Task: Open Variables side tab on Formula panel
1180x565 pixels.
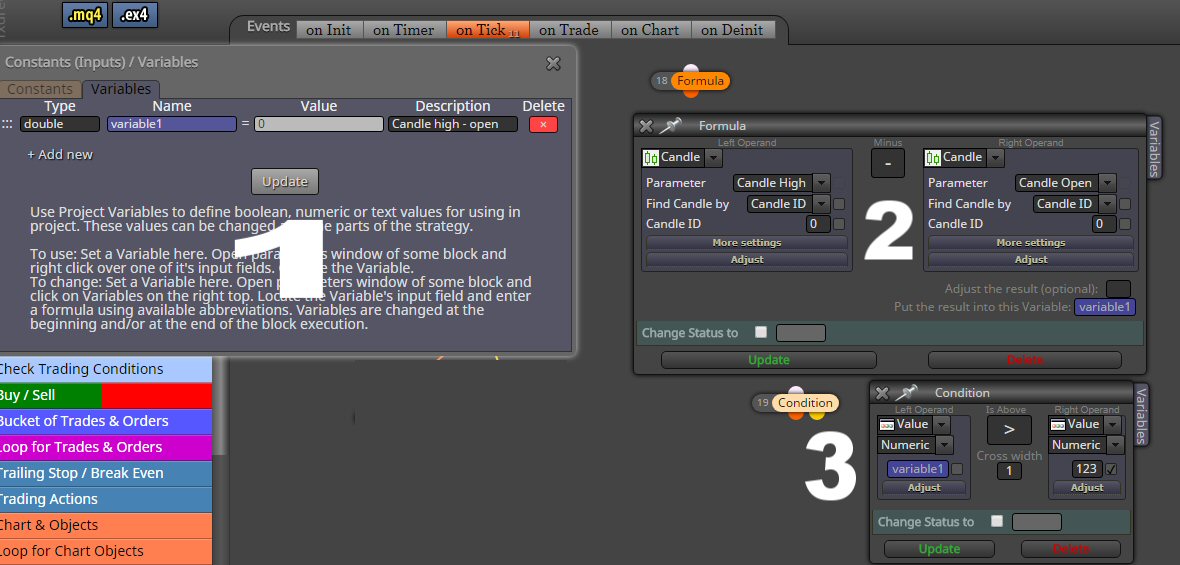Action: click(x=1154, y=148)
